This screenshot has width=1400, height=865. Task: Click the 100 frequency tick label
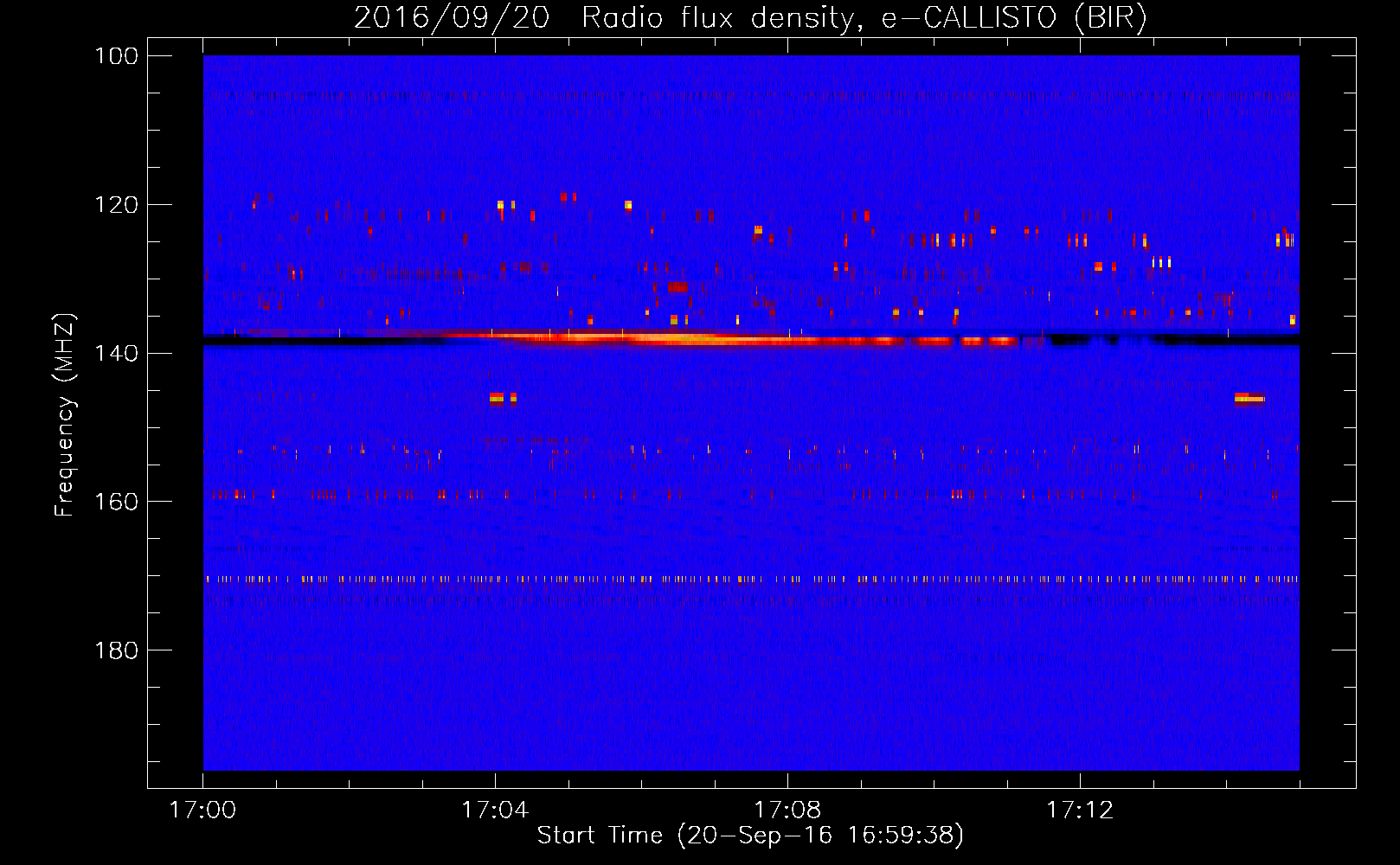117,56
